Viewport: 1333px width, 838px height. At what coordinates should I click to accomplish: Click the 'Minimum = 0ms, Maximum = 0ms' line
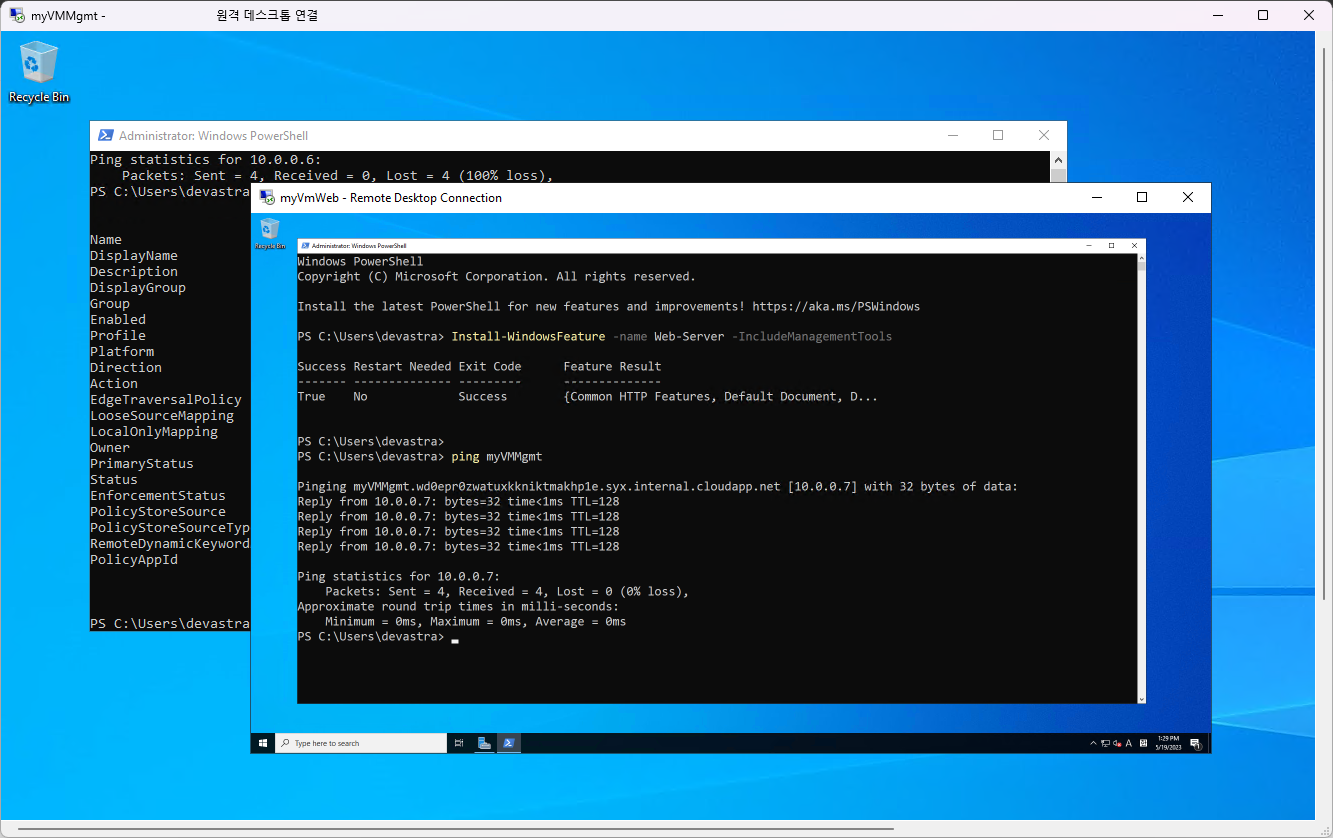(x=475, y=621)
